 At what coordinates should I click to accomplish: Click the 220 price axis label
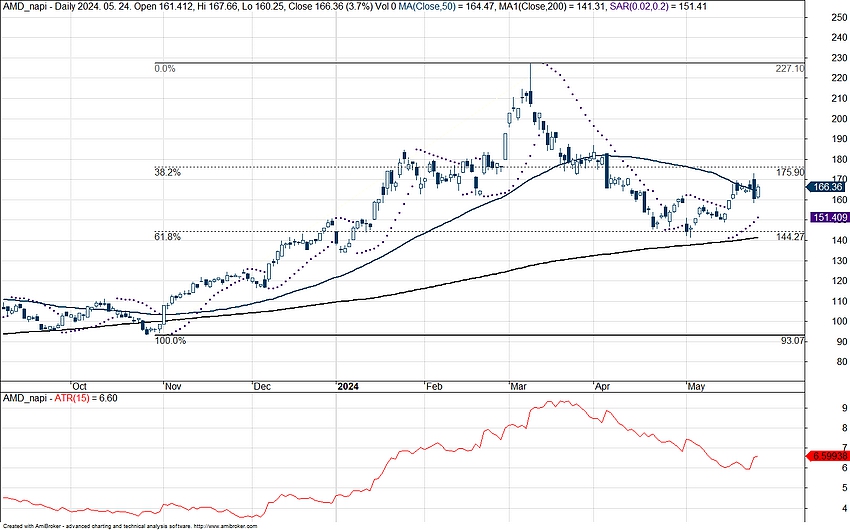(840, 79)
